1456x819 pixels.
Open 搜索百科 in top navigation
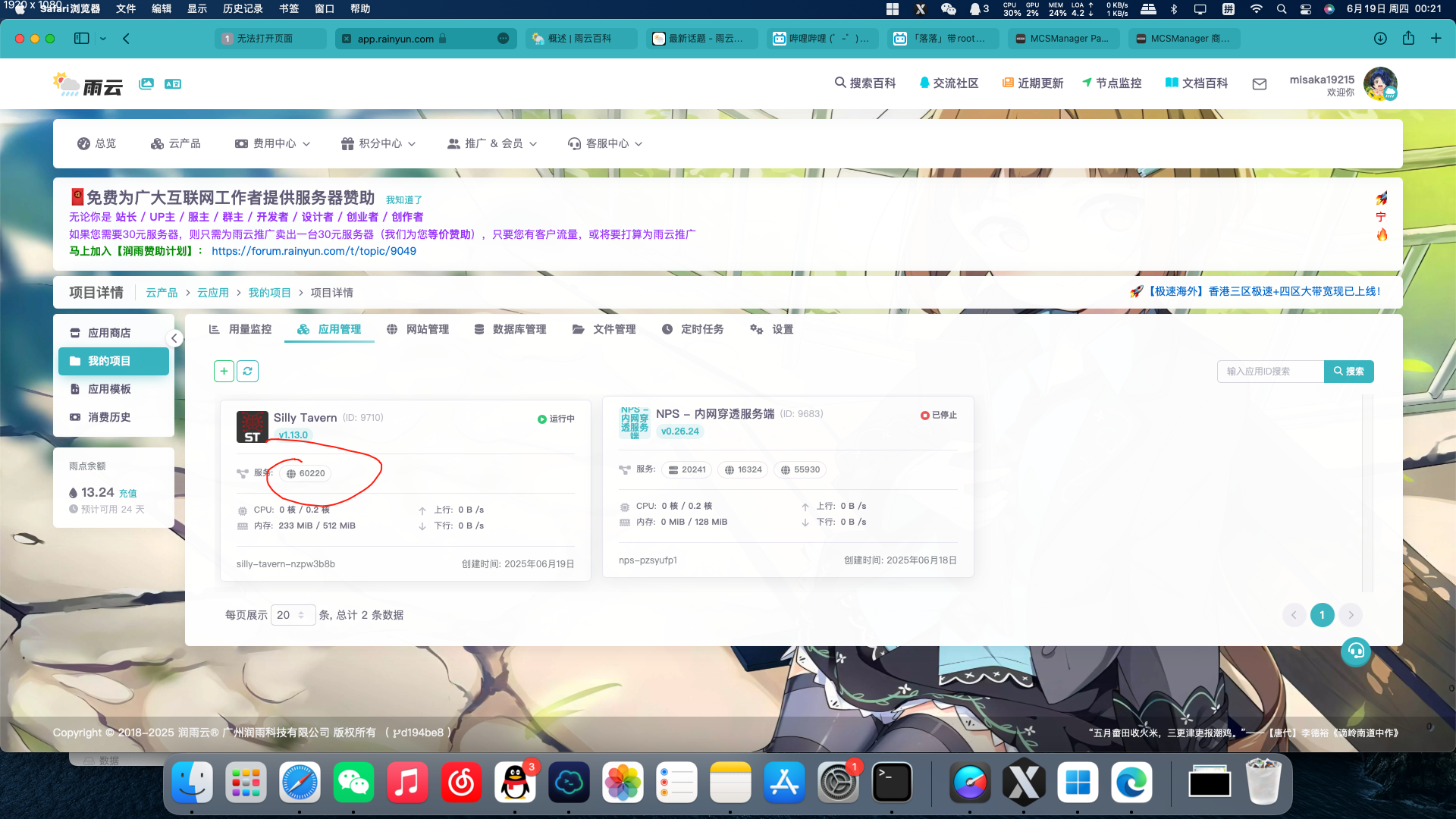click(865, 83)
